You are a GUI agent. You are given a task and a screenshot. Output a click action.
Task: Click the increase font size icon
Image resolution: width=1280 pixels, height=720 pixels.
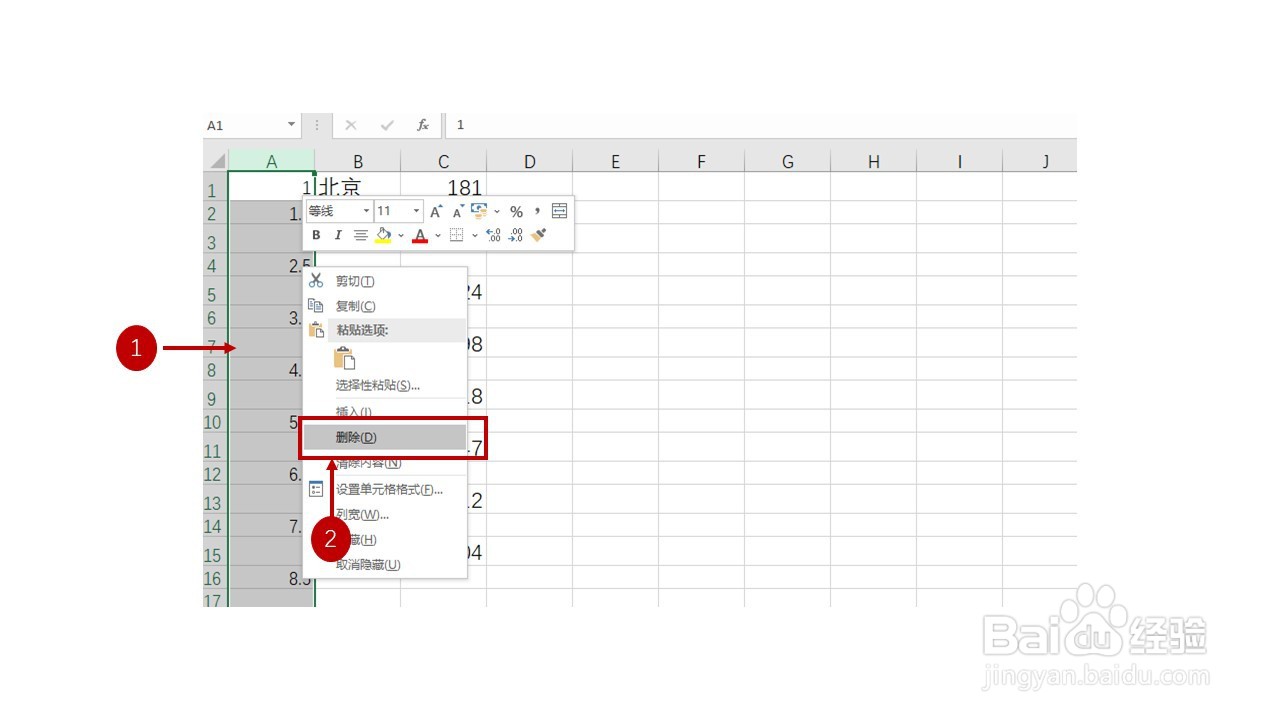(x=436, y=211)
